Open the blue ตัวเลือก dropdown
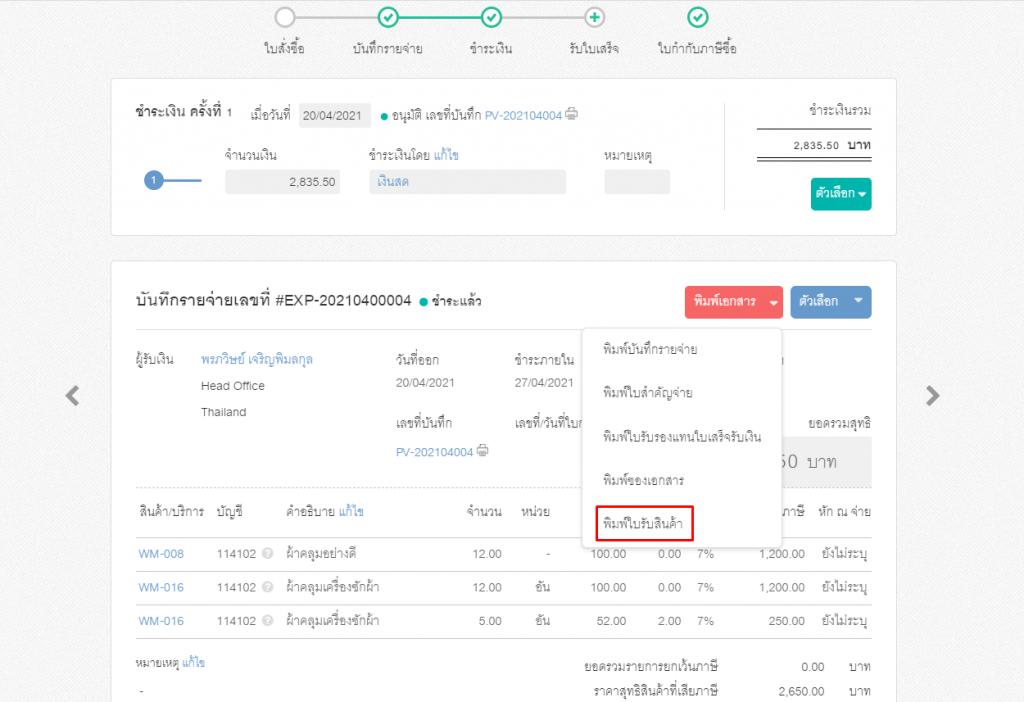 (830, 300)
